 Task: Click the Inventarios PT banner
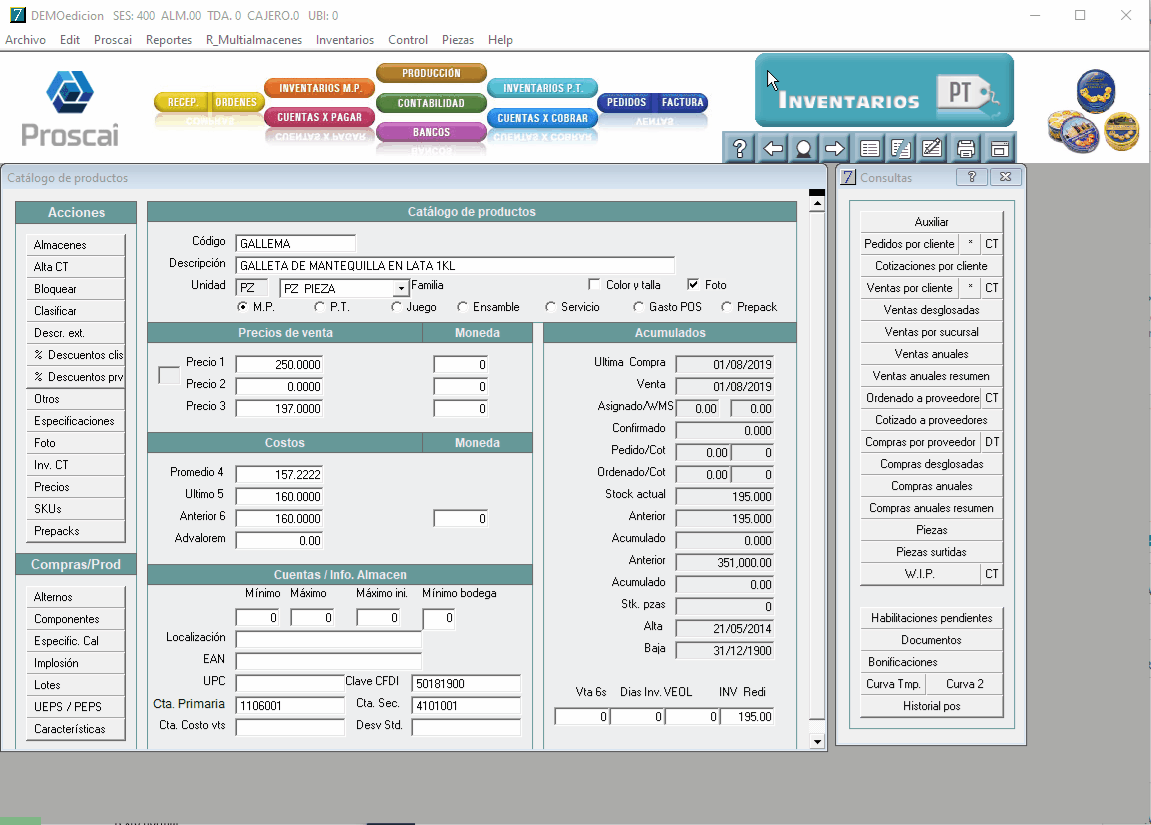point(885,90)
